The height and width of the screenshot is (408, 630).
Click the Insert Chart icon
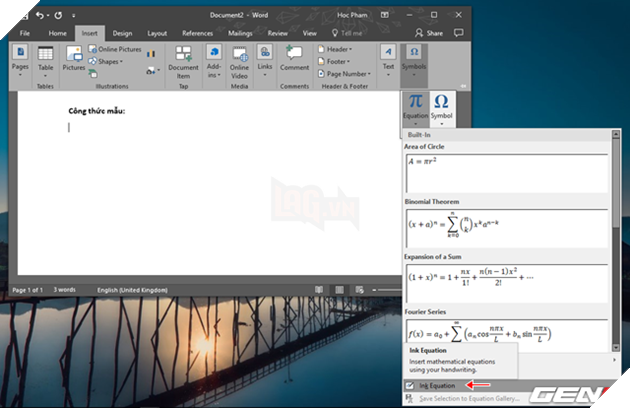pos(151,53)
